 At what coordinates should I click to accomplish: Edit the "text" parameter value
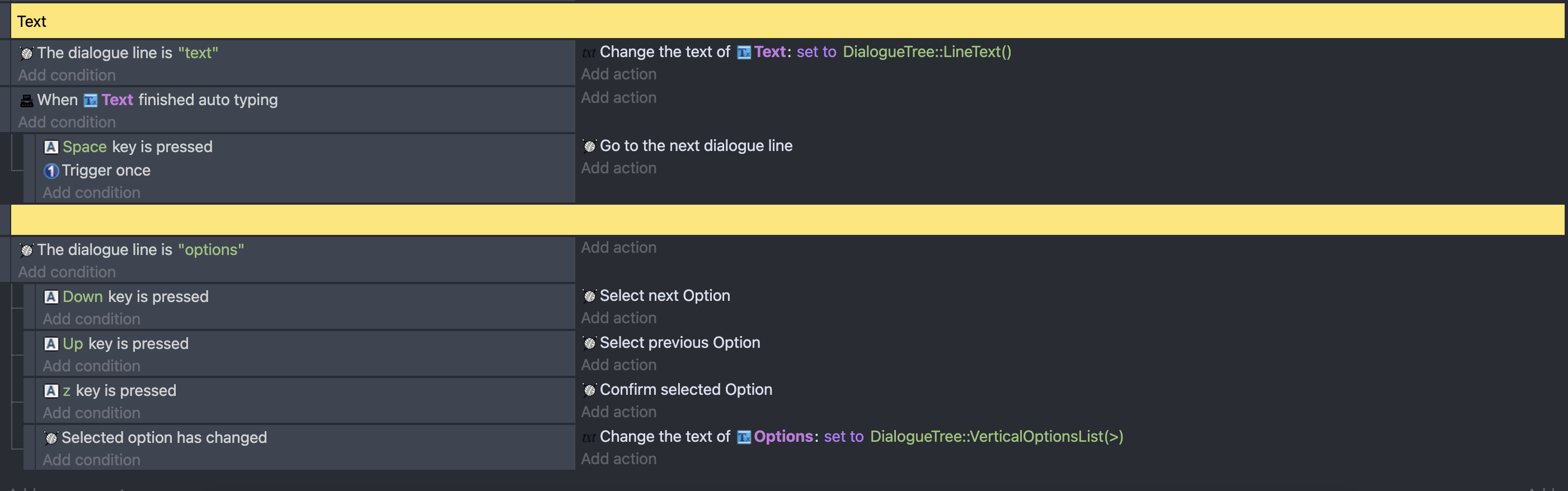[199, 53]
